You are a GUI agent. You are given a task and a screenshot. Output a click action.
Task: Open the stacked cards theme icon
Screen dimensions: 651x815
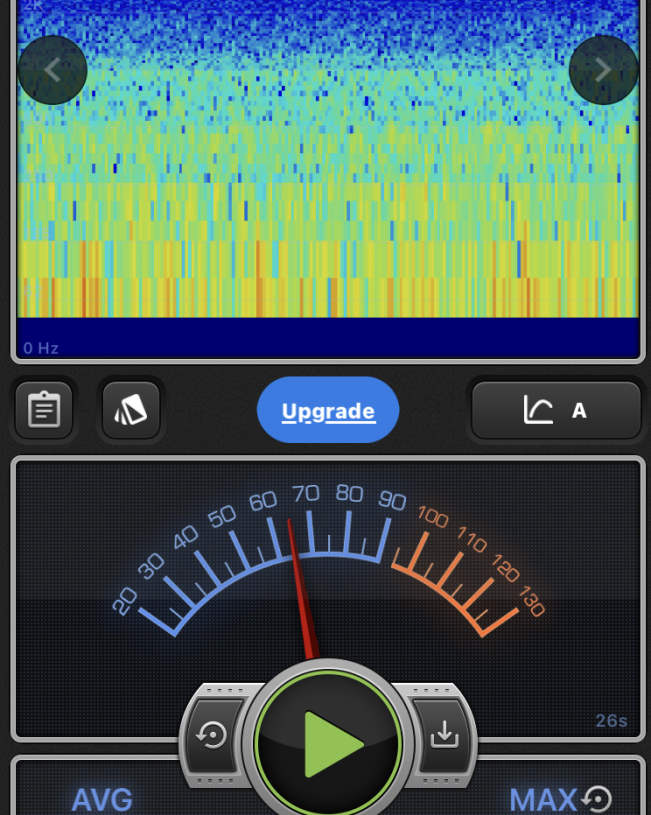[131, 410]
